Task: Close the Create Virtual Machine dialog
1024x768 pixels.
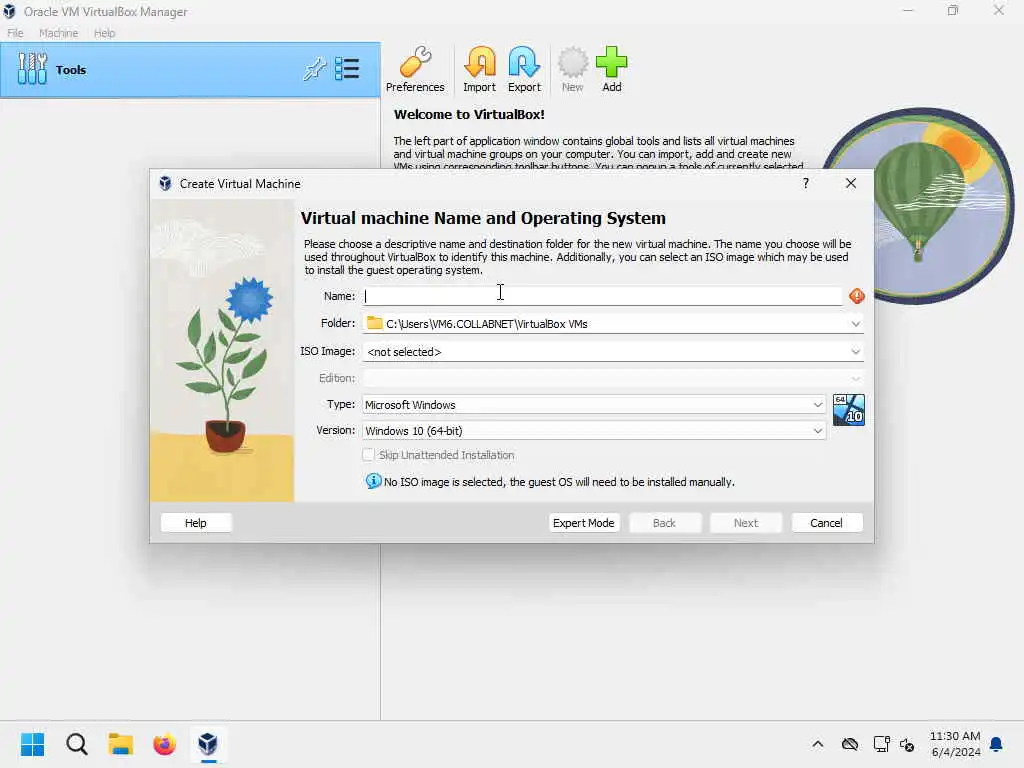Action: pos(850,184)
